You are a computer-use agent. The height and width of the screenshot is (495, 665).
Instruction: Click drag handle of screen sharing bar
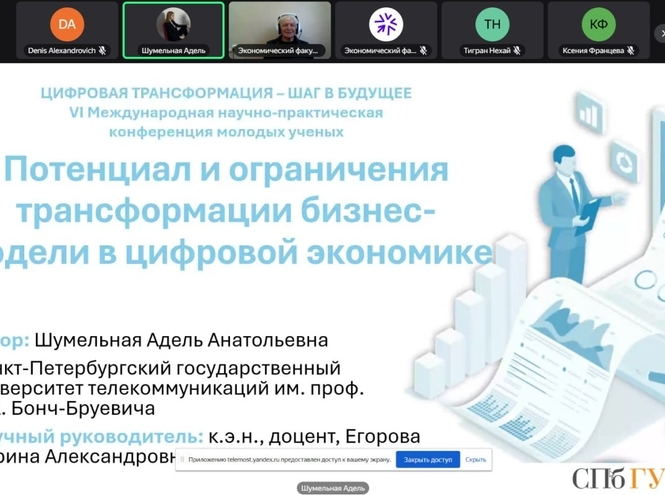(182, 459)
